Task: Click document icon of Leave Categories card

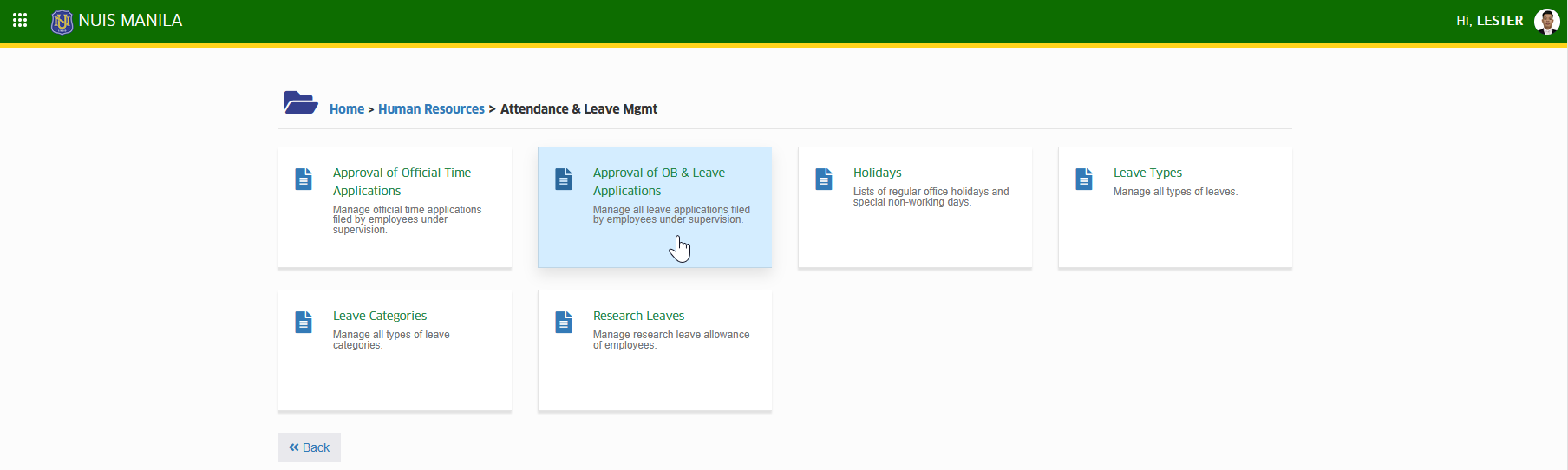Action: 304,322
